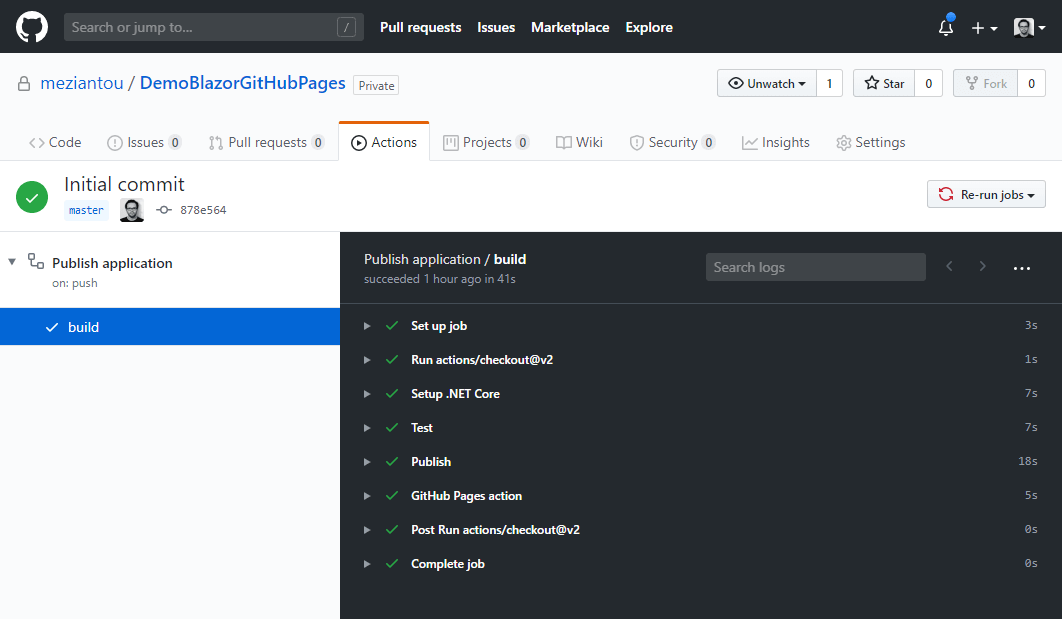Expand the Set up job step

[x=367, y=326]
